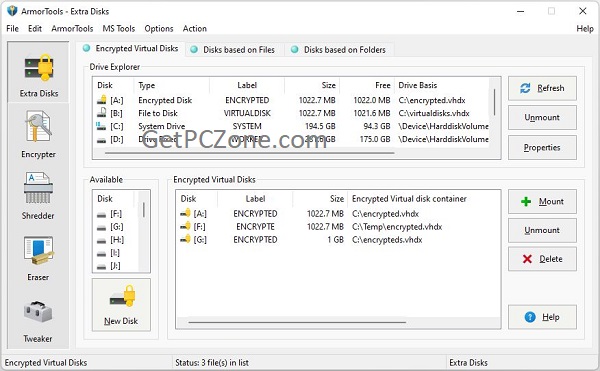This screenshot has height=371, width=600.
Task: Click the 1 GB size cell
Action: (335, 240)
